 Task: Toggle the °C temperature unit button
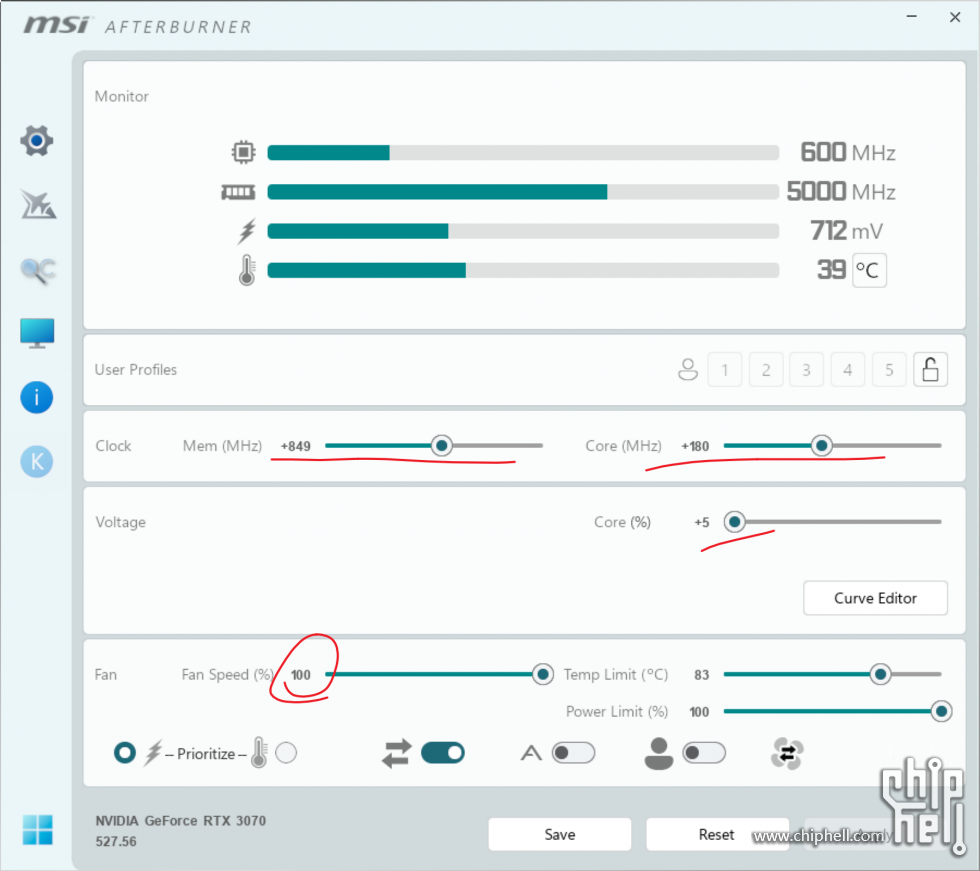point(869,270)
